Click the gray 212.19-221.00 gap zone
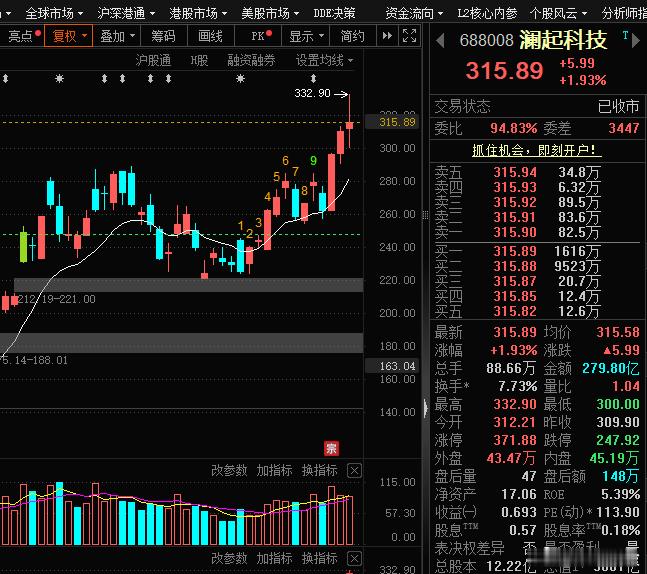Image resolution: width=647 pixels, height=574 pixels. click(x=189, y=285)
